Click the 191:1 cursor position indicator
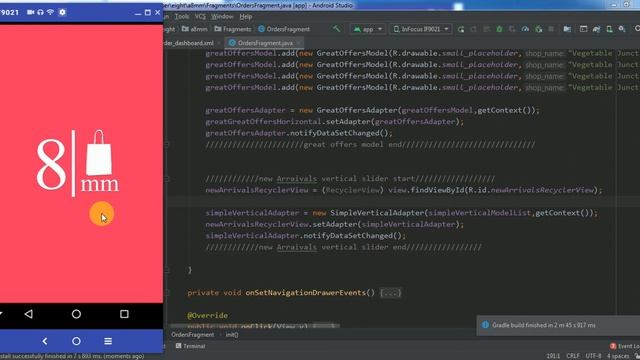Viewport: 640px width, 360px height. (553, 356)
